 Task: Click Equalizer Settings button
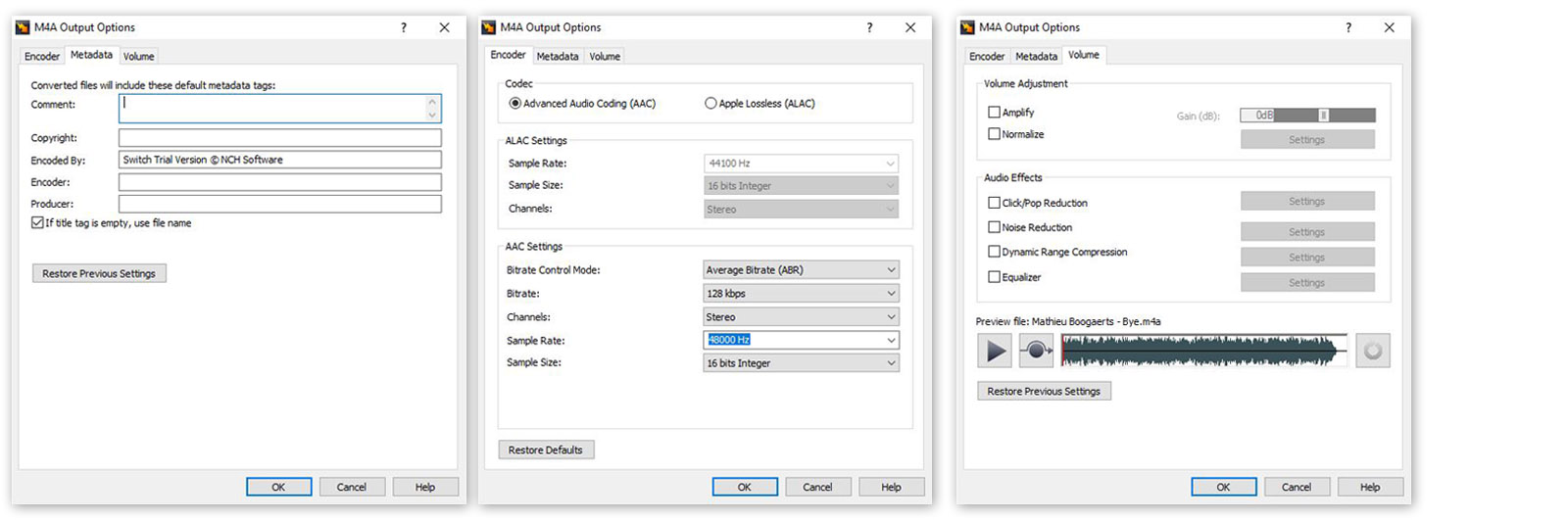[x=1307, y=282]
